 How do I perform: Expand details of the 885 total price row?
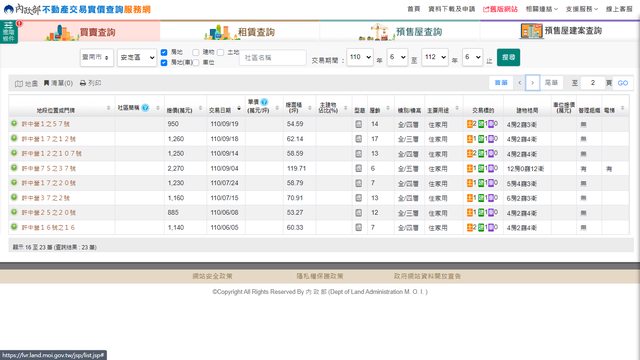point(14,212)
